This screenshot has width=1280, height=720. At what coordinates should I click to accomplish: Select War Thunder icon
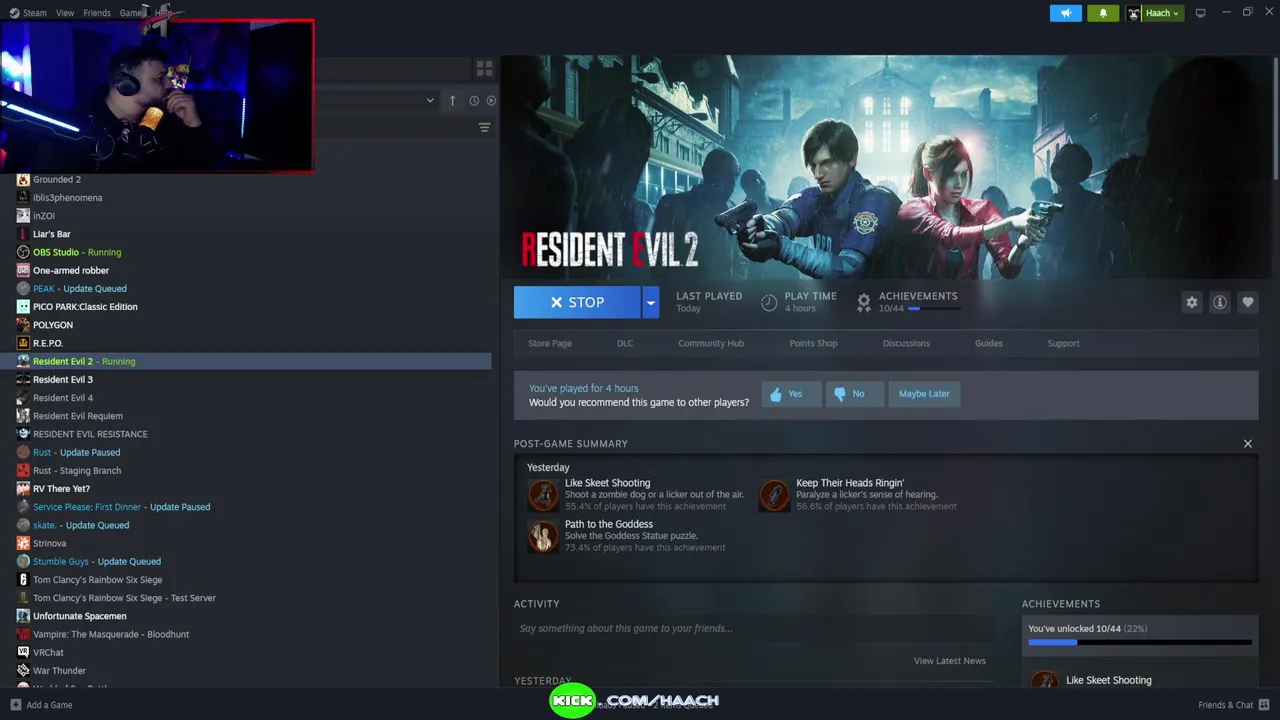click(23, 670)
